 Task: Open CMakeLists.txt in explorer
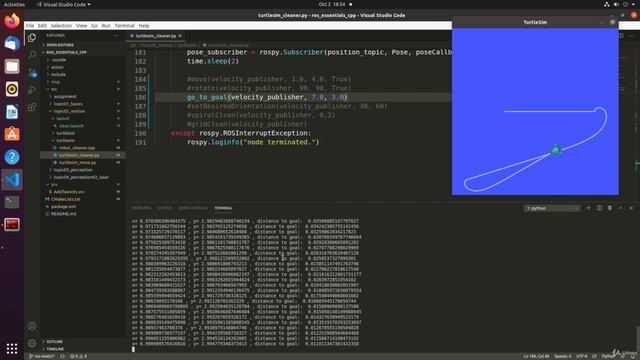(x=66, y=199)
